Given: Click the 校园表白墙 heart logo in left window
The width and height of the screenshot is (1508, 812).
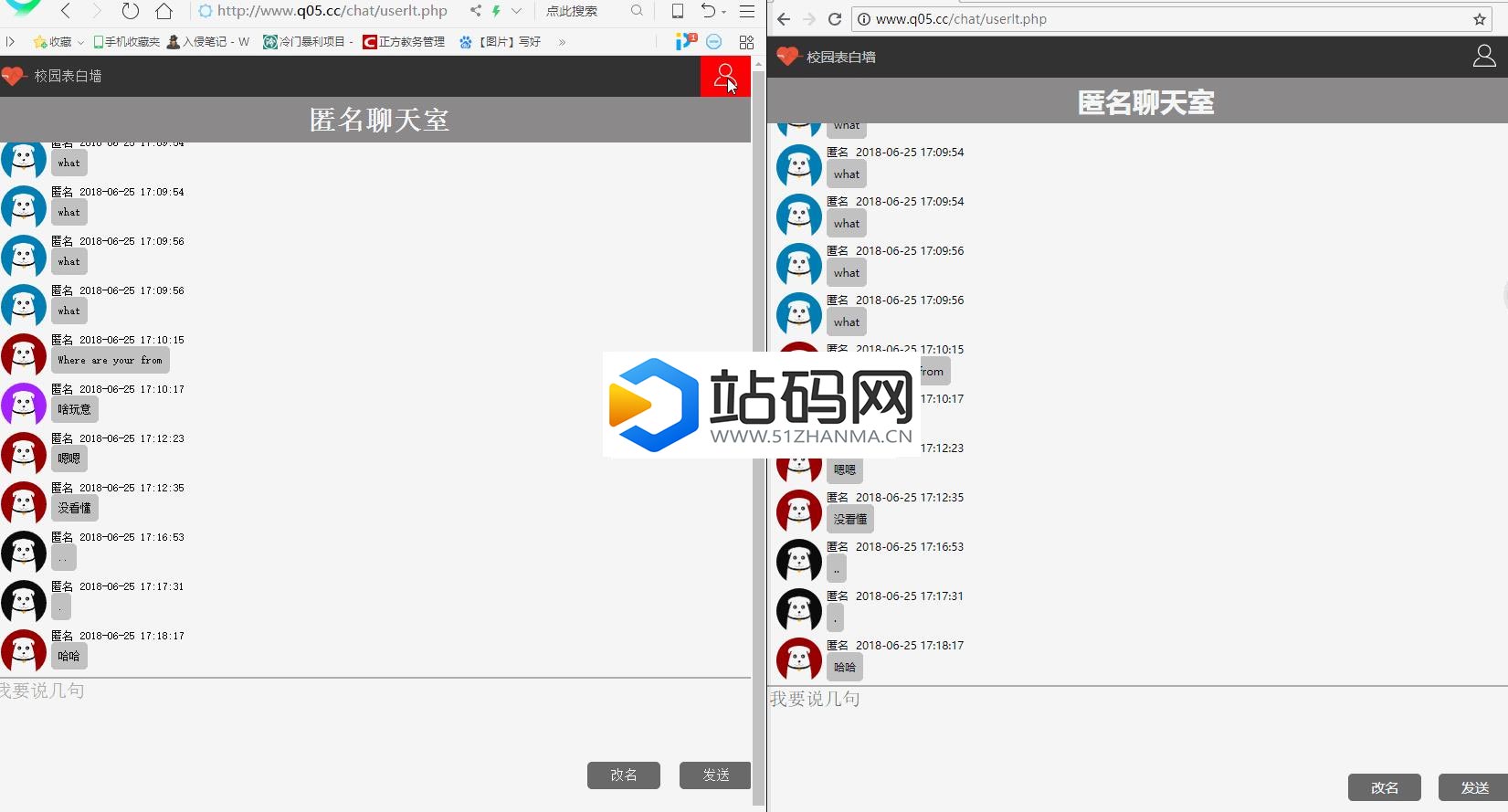Looking at the screenshot, I should (14, 76).
